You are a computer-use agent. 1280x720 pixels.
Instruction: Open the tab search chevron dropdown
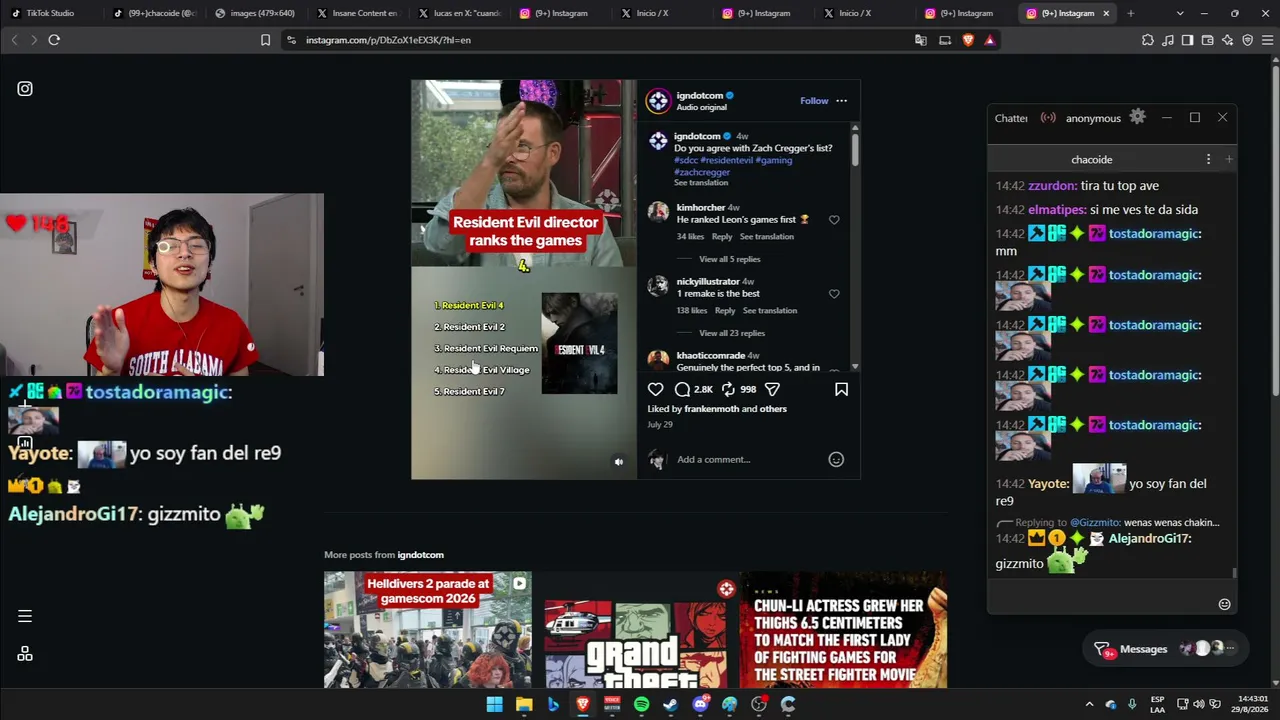pos(1180,13)
